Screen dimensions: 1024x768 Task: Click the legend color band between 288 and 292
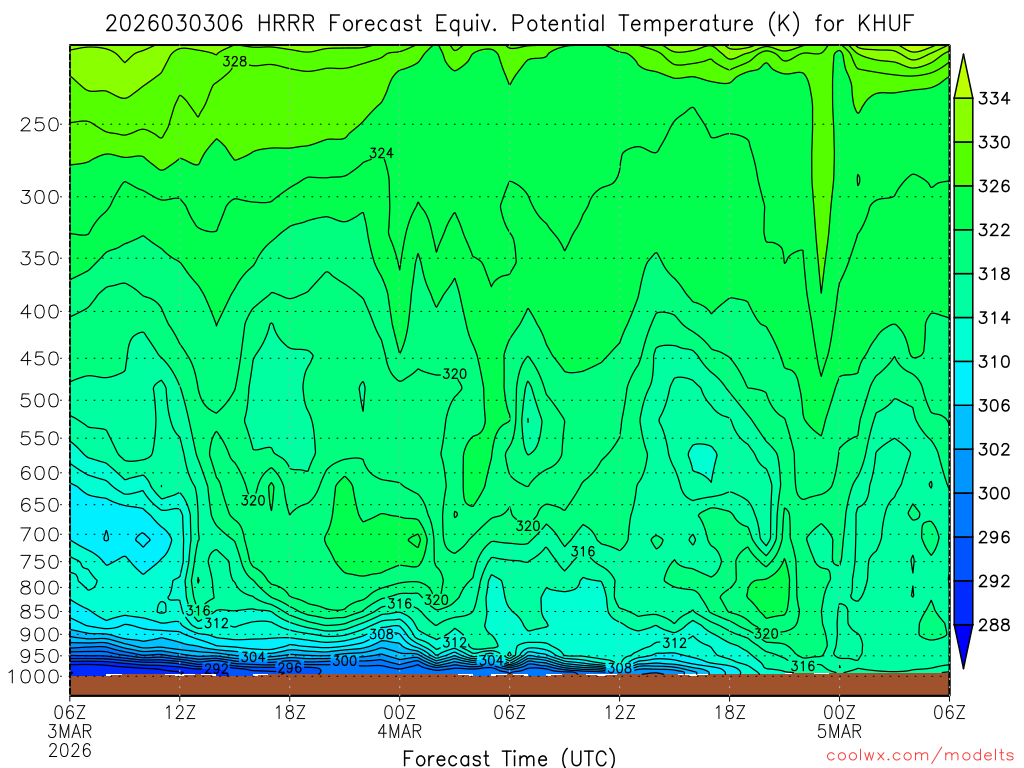(x=963, y=603)
